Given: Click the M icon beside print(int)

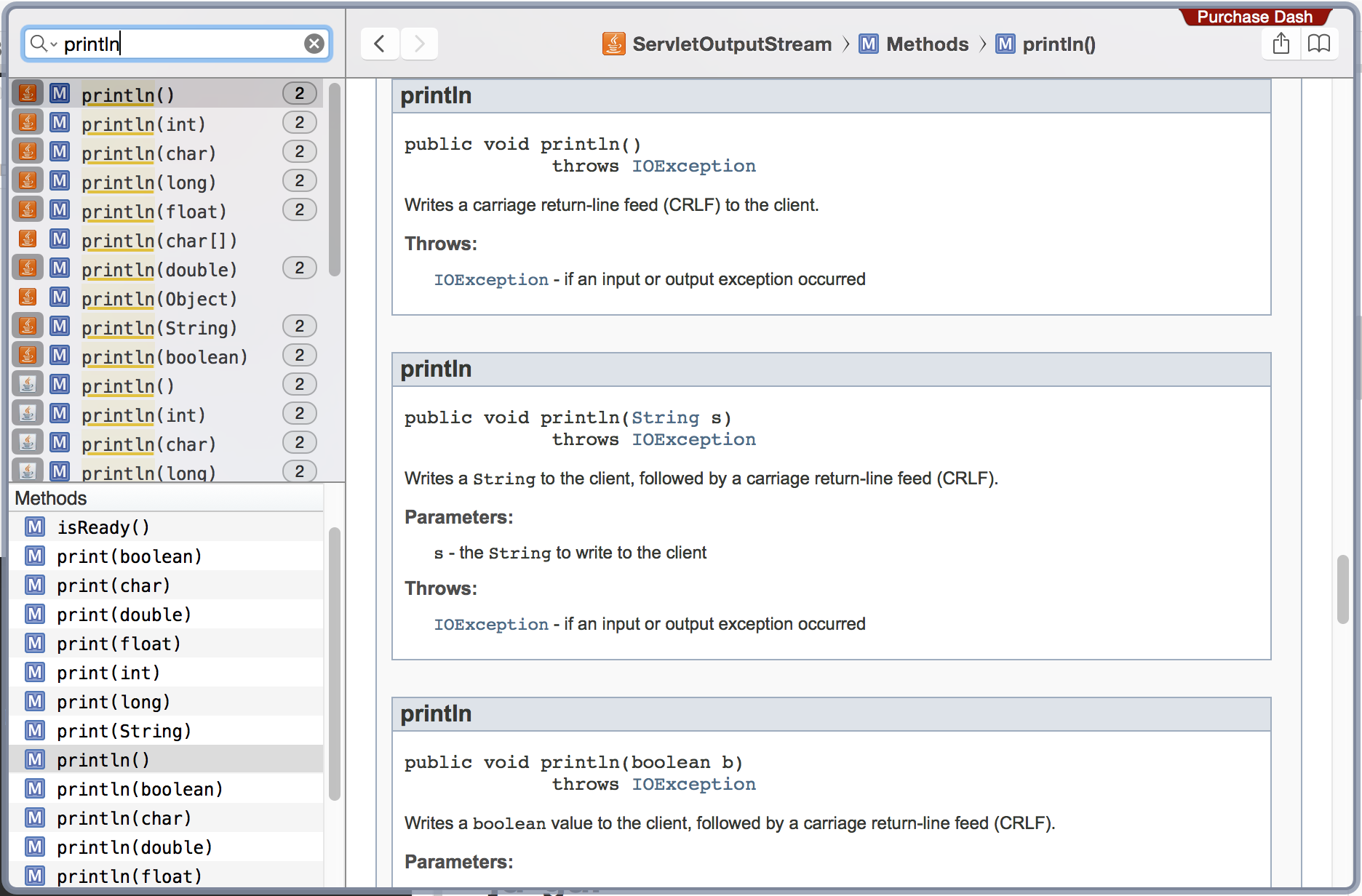Looking at the screenshot, I should (x=35, y=672).
